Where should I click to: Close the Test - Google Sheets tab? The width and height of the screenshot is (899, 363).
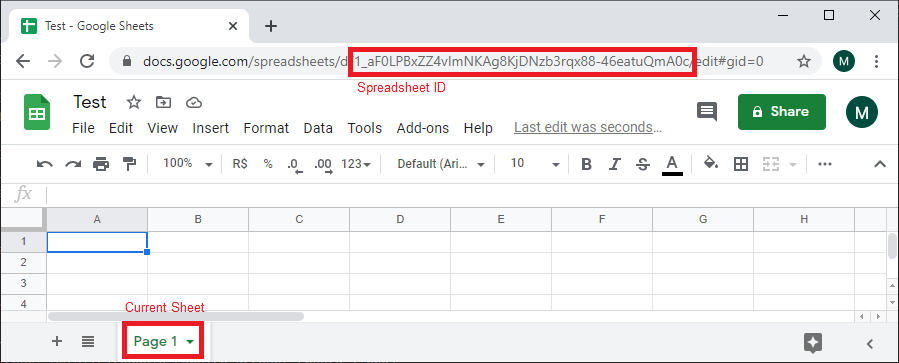[233, 26]
